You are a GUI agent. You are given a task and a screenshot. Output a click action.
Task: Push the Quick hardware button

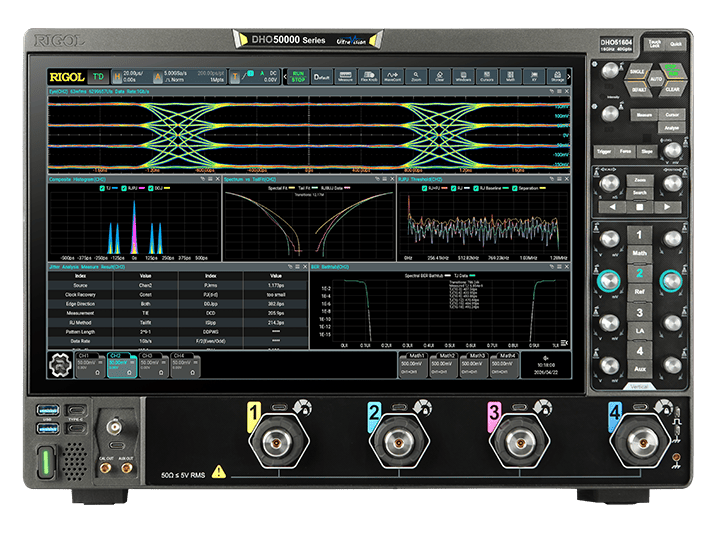click(x=676, y=44)
